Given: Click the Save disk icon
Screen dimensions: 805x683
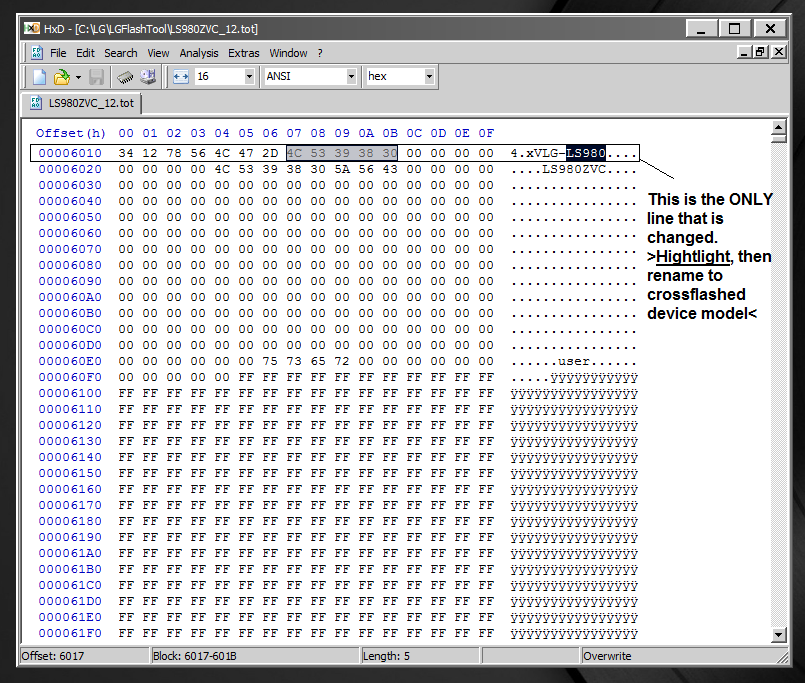Looking at the screenshot, I should [x=97, y=77].
